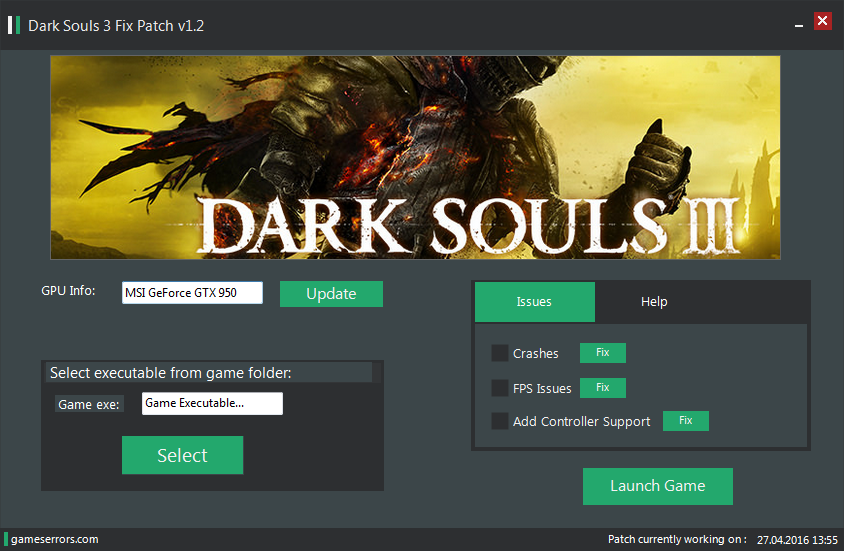Minimize the Fix Patch window
The height and width of the screenshot is (551, 844).
click(799, 25)
